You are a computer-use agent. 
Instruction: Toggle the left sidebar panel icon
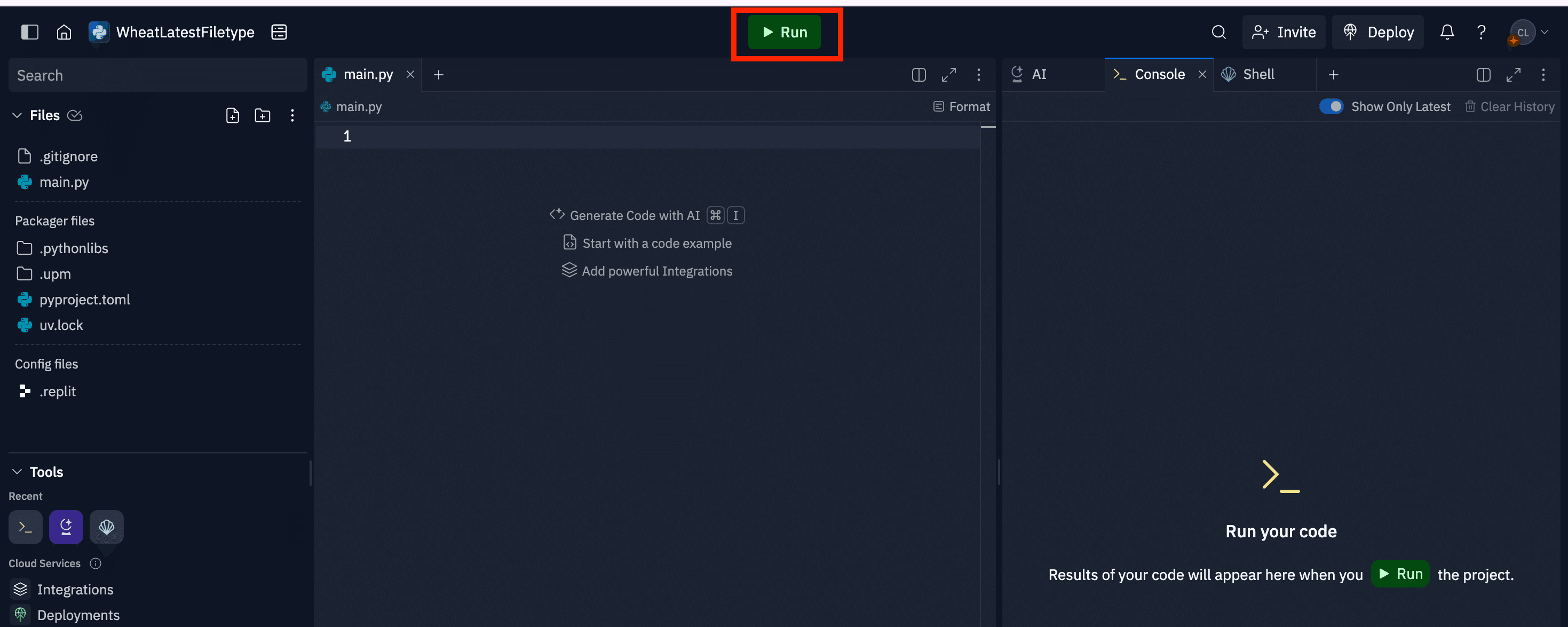pyautogui.click(x=29, y=32)
